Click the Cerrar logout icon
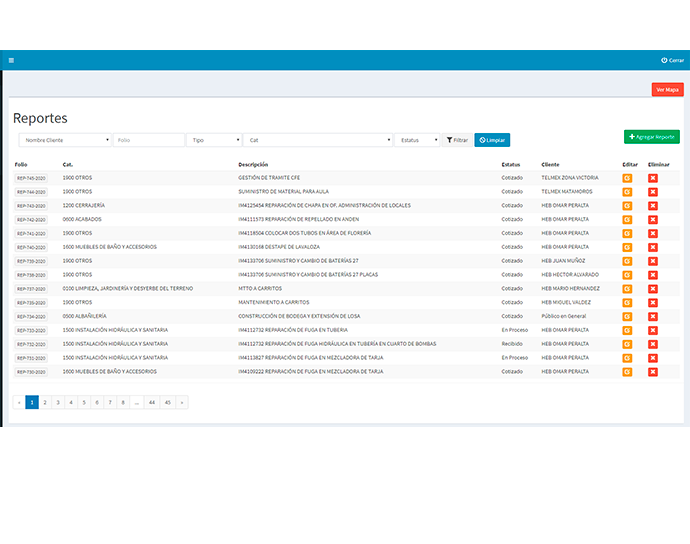Image resolution: width=690 pixels, height=544 pixels. (x=664, y=60)
